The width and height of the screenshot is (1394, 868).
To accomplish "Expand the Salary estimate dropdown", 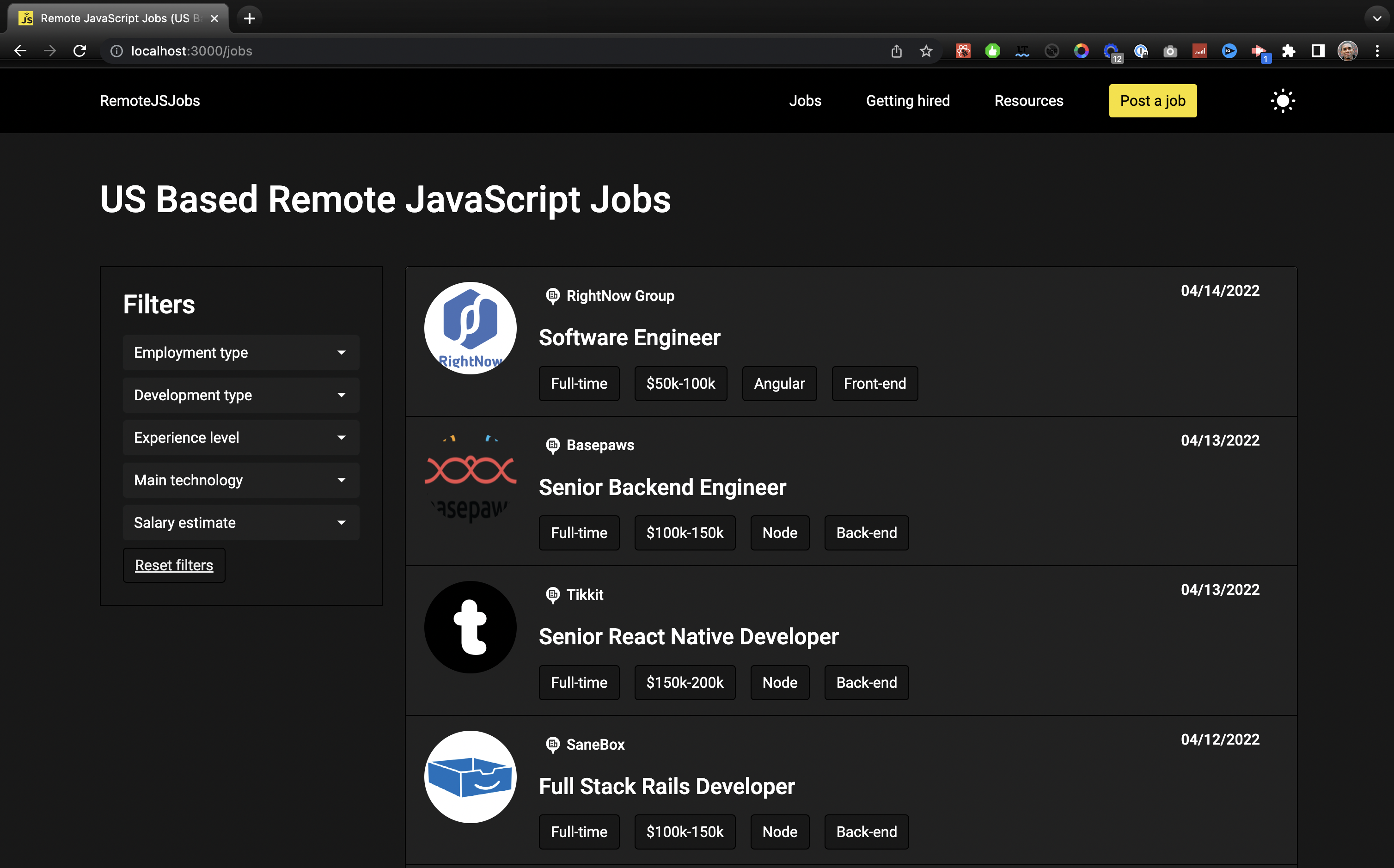I will 241,522.
